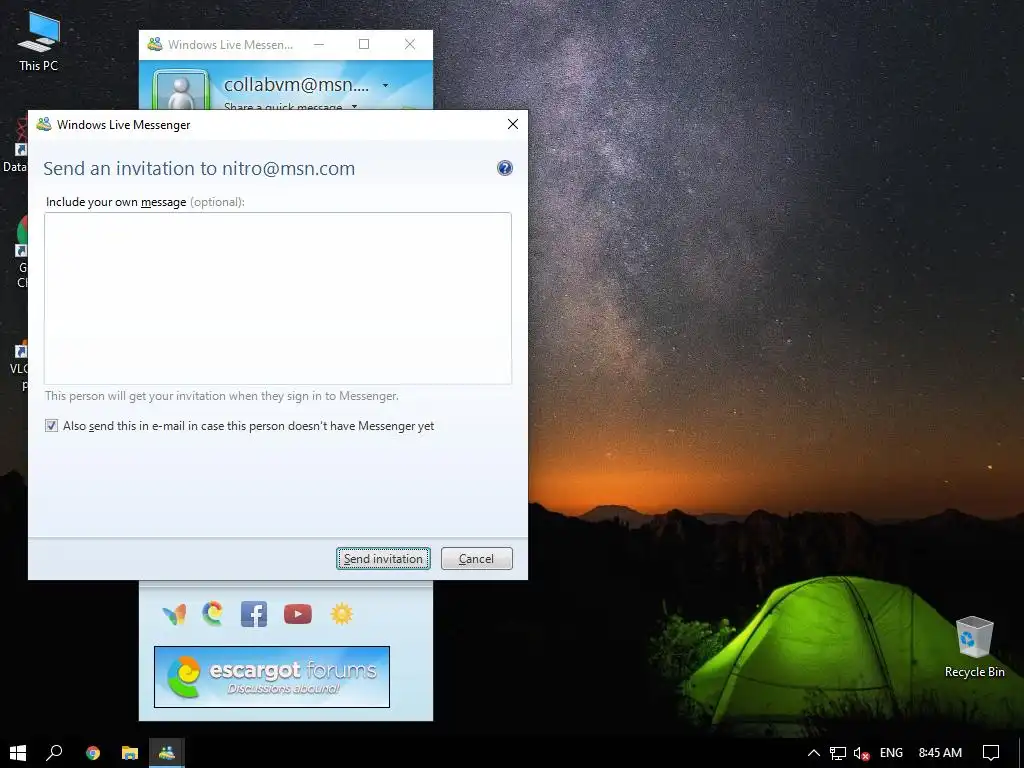This screenshot has width=1024, height=768.
Task: Click inside the optional message text box
Action: point(278,298)
